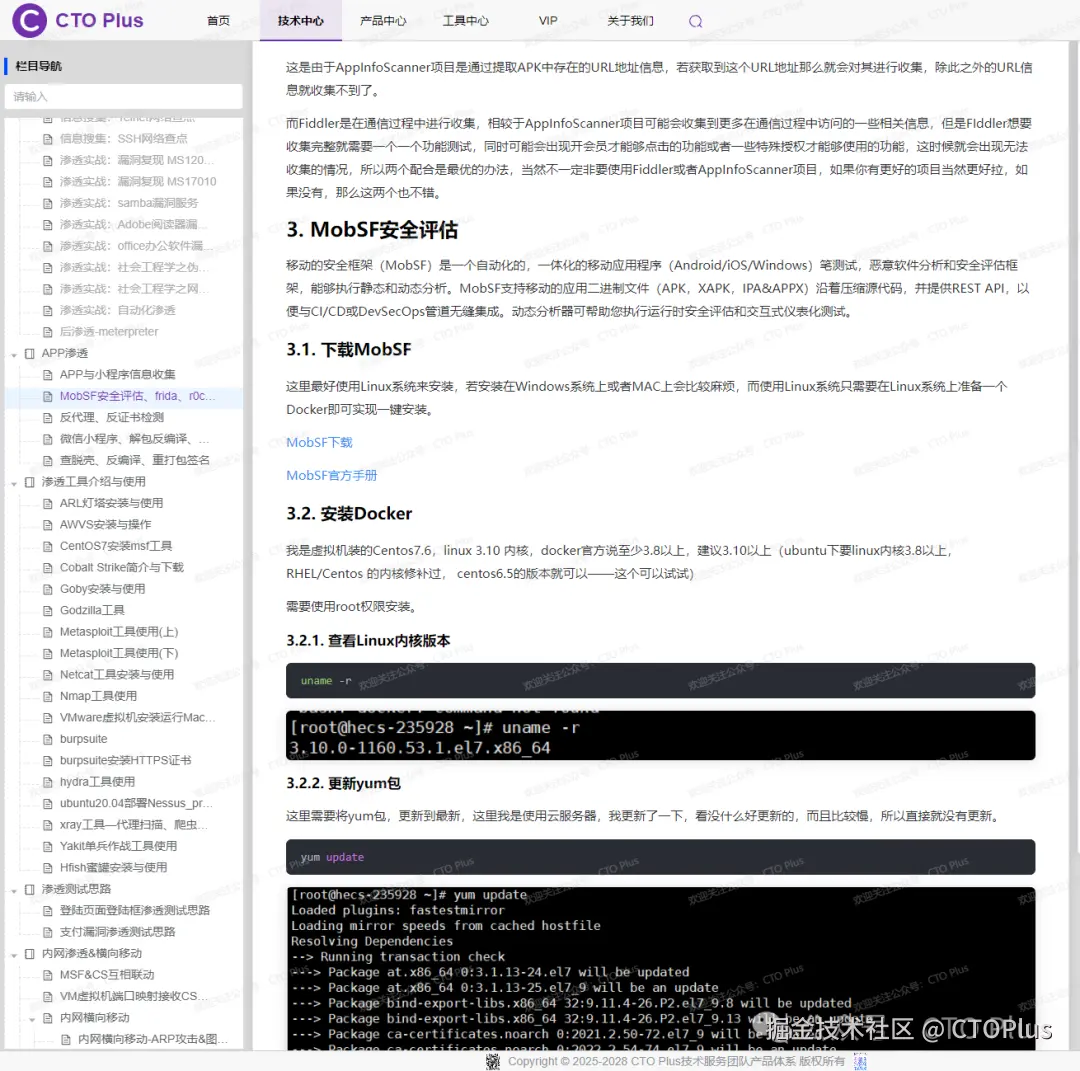The height and width of the screenshot is (1071, 1080).
Task: Go to the VIP page
Action: pos(548,21)
